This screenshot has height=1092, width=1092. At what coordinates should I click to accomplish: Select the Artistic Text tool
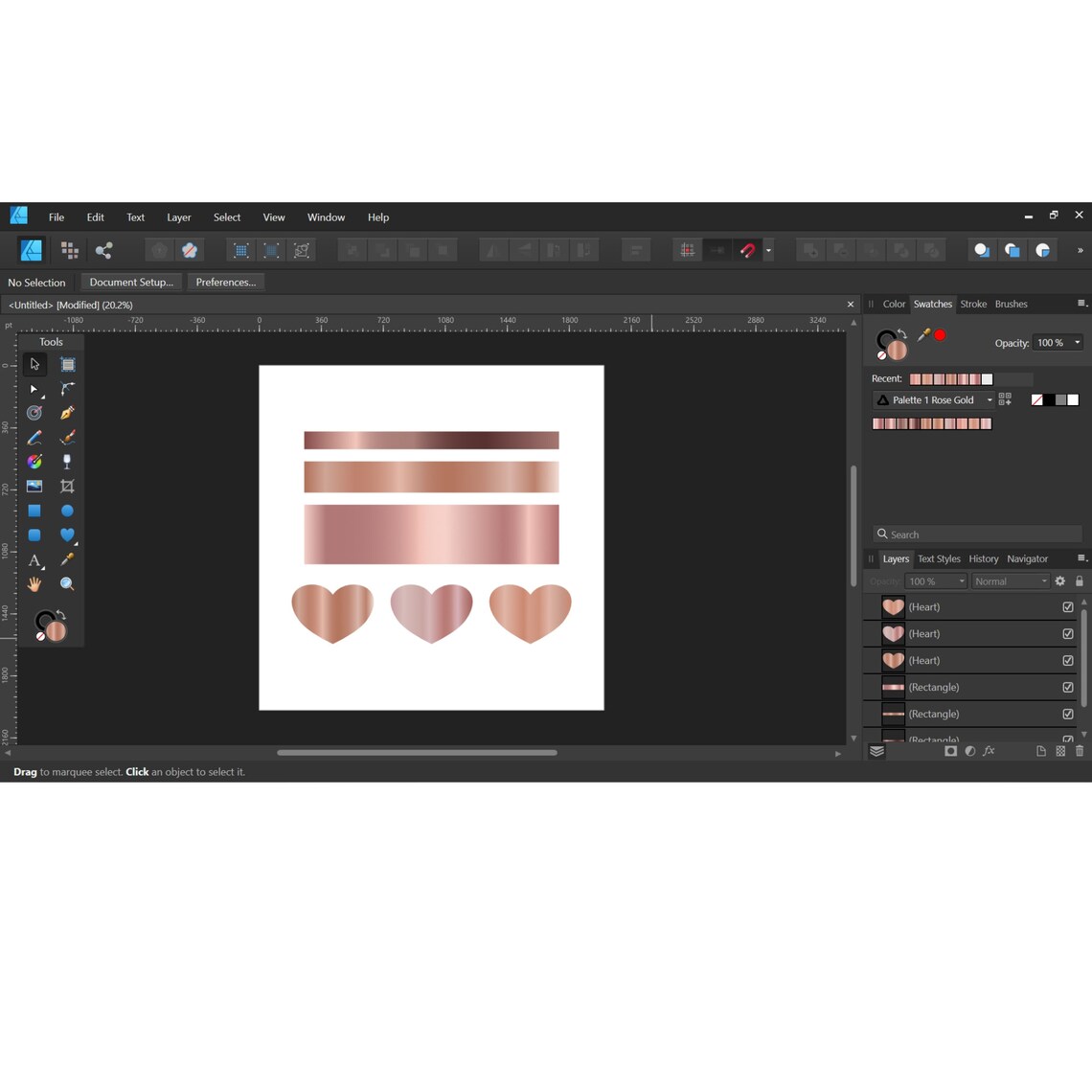click(x=34, y=560)
